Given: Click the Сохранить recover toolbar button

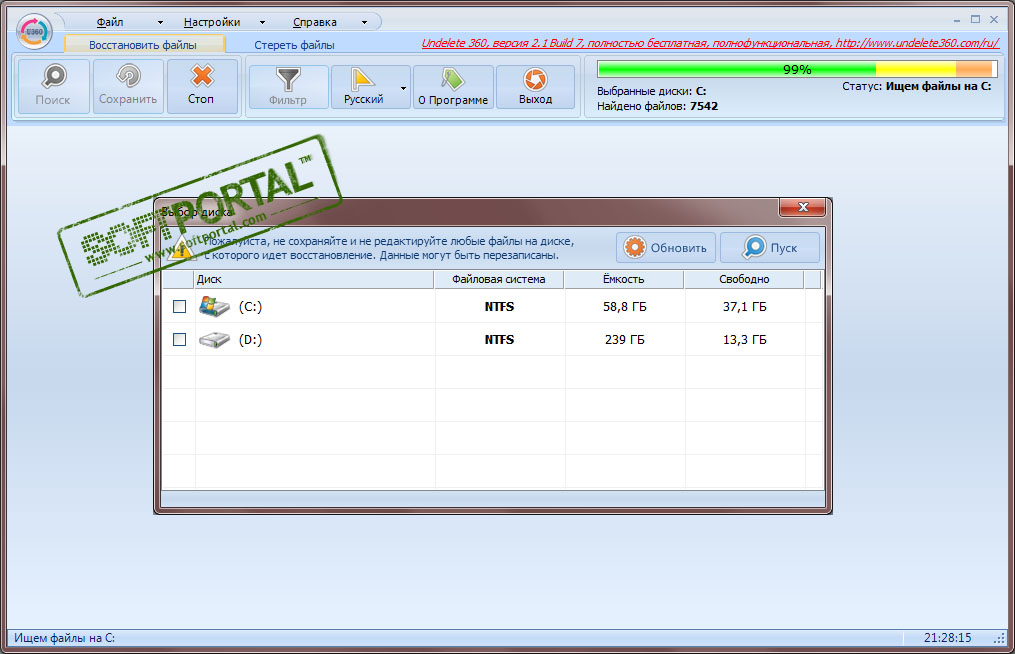Looking at the screenshot, I should [128, 86].
